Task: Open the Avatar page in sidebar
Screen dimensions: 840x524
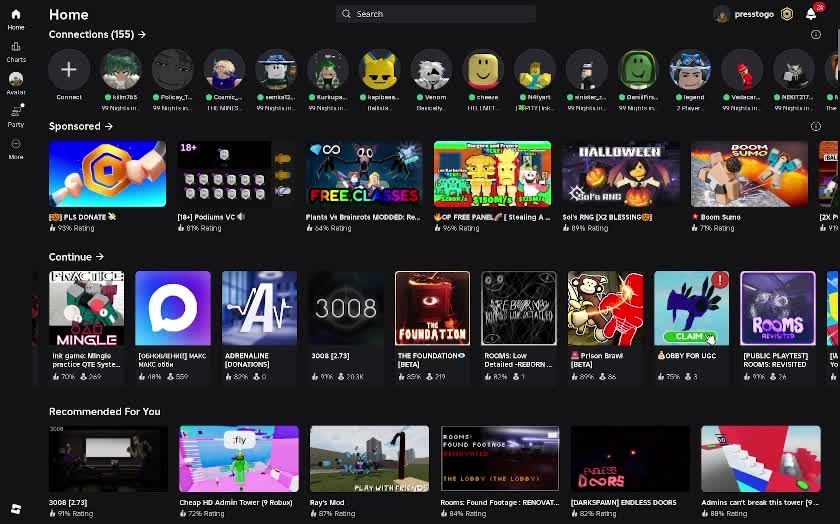Action: tap(16, 83)
